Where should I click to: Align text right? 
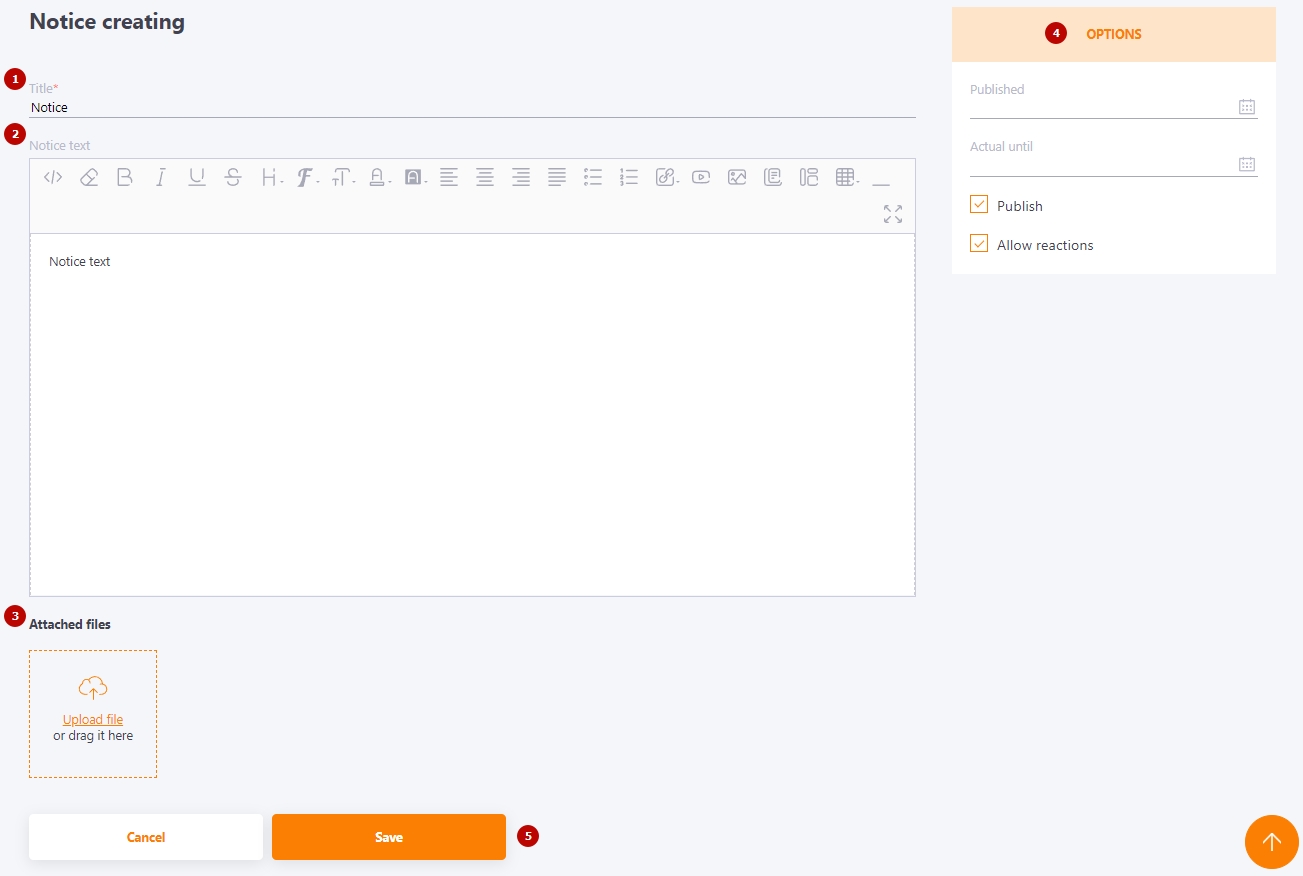tap(521, 177)
